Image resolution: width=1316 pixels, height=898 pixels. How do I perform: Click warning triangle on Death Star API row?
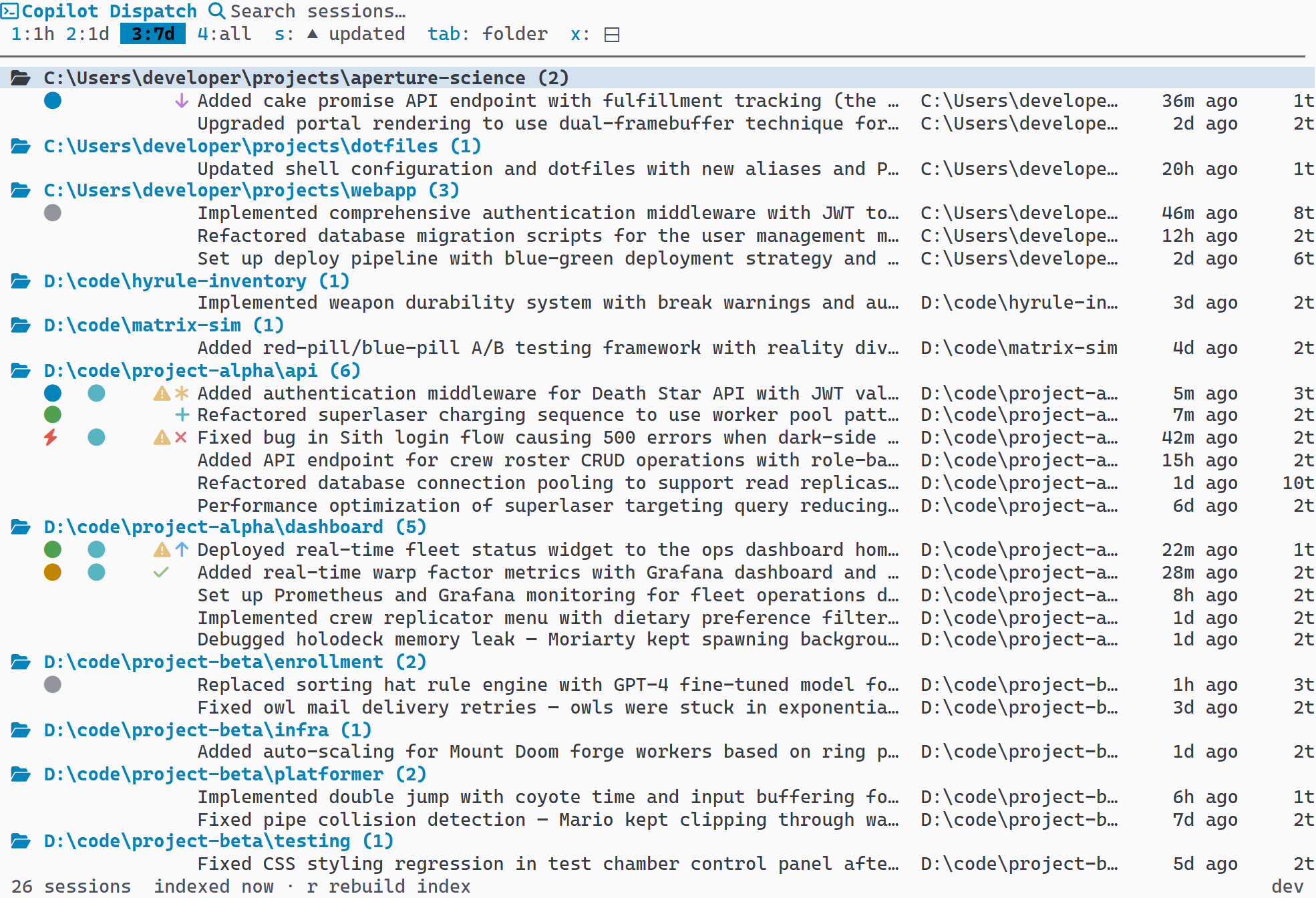click(x=162, y=394)
